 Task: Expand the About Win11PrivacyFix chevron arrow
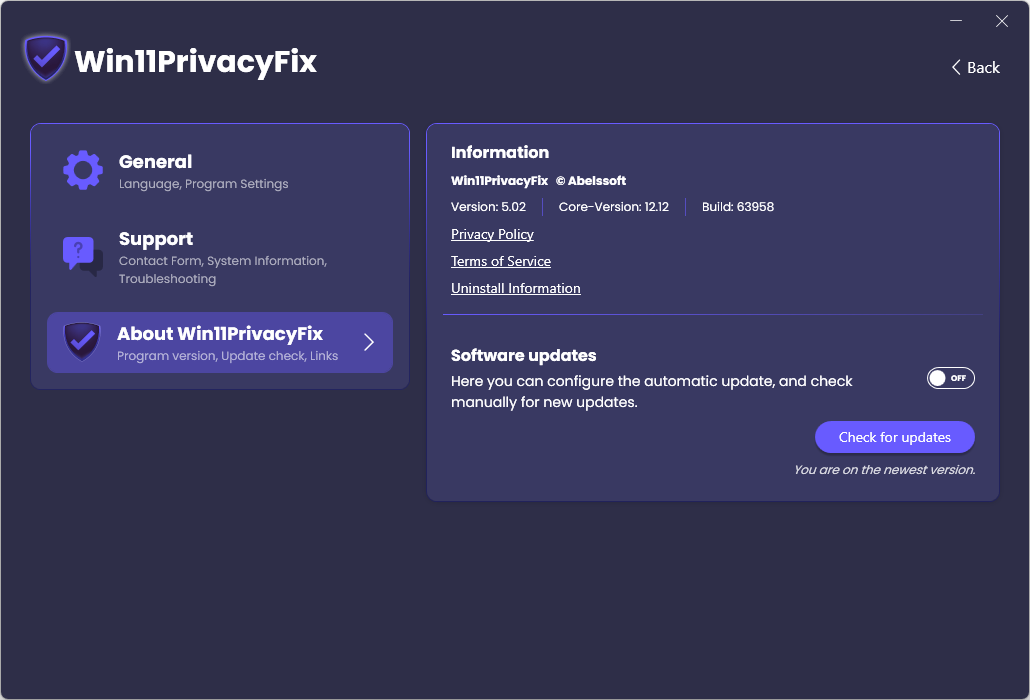tap(369, 342)
